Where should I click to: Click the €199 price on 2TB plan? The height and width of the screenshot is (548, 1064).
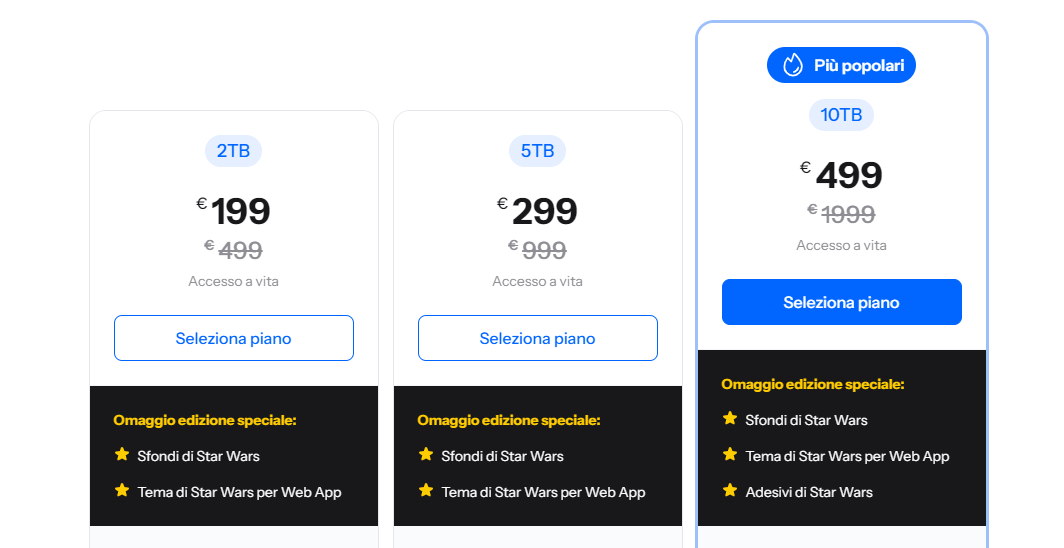pyautogui.click(x=238, y=211)
